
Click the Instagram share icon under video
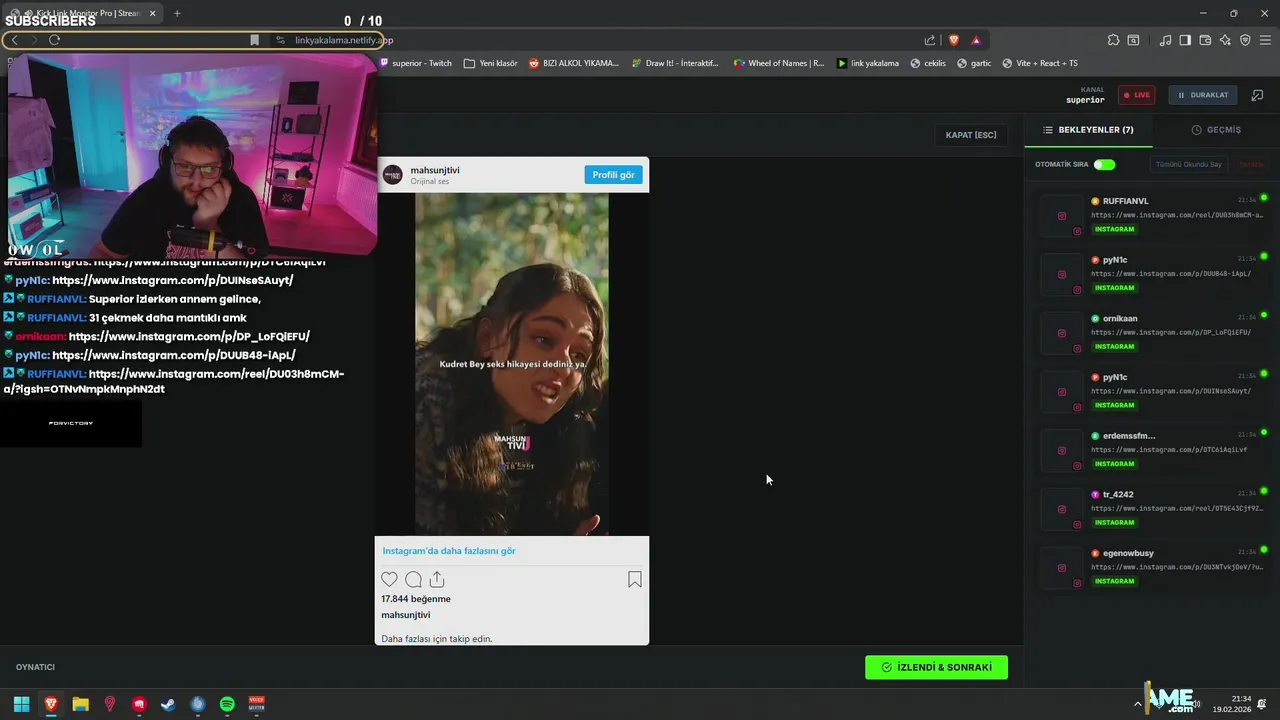(437, 579)
